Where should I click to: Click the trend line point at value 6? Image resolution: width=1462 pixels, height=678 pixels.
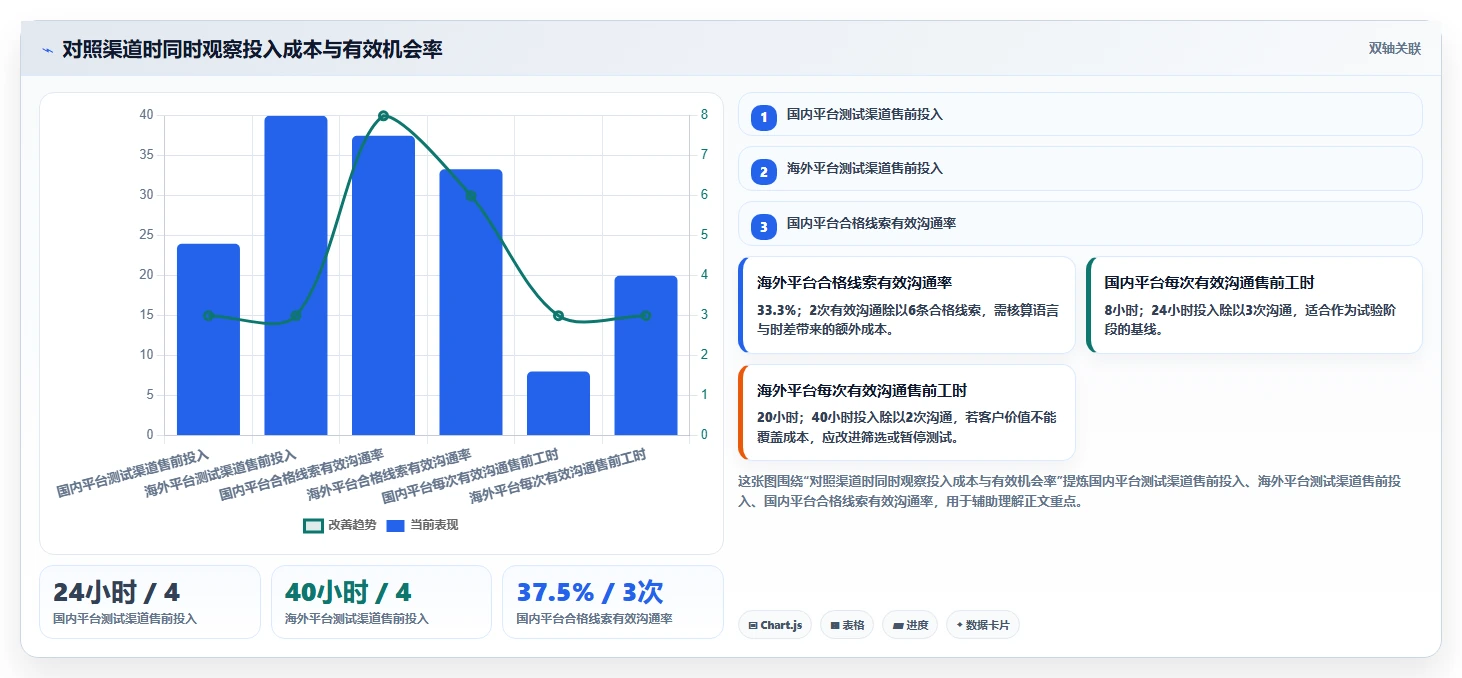[x=471, y=196]
